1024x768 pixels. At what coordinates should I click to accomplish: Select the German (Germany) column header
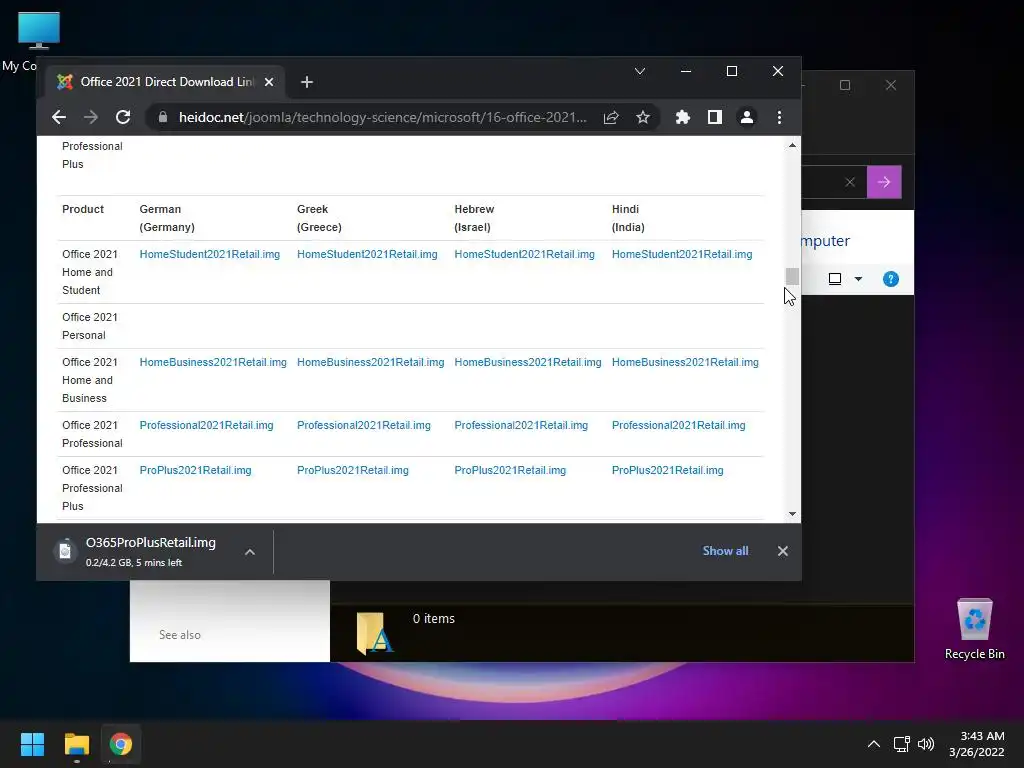[167, 218]
